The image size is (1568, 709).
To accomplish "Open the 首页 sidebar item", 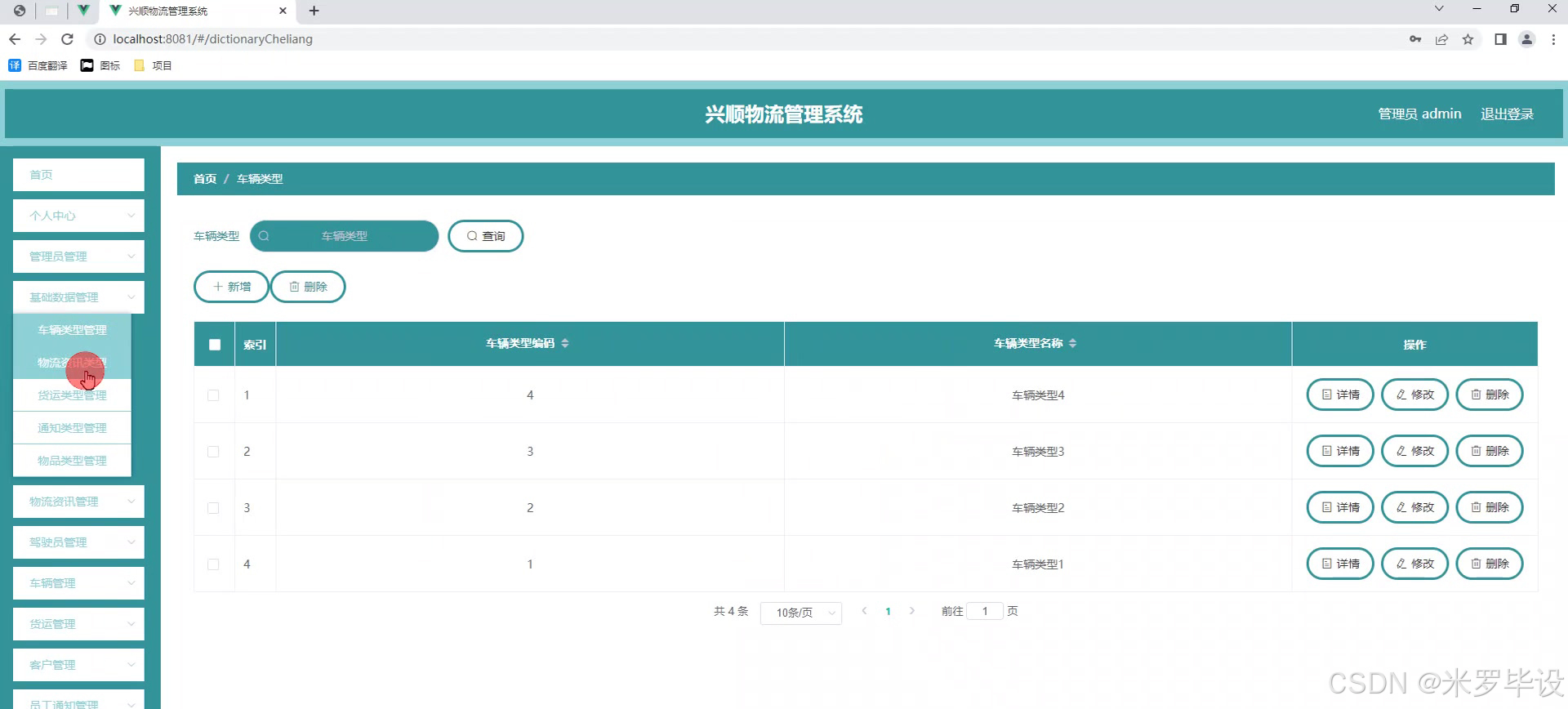I will tap(78, 175).
